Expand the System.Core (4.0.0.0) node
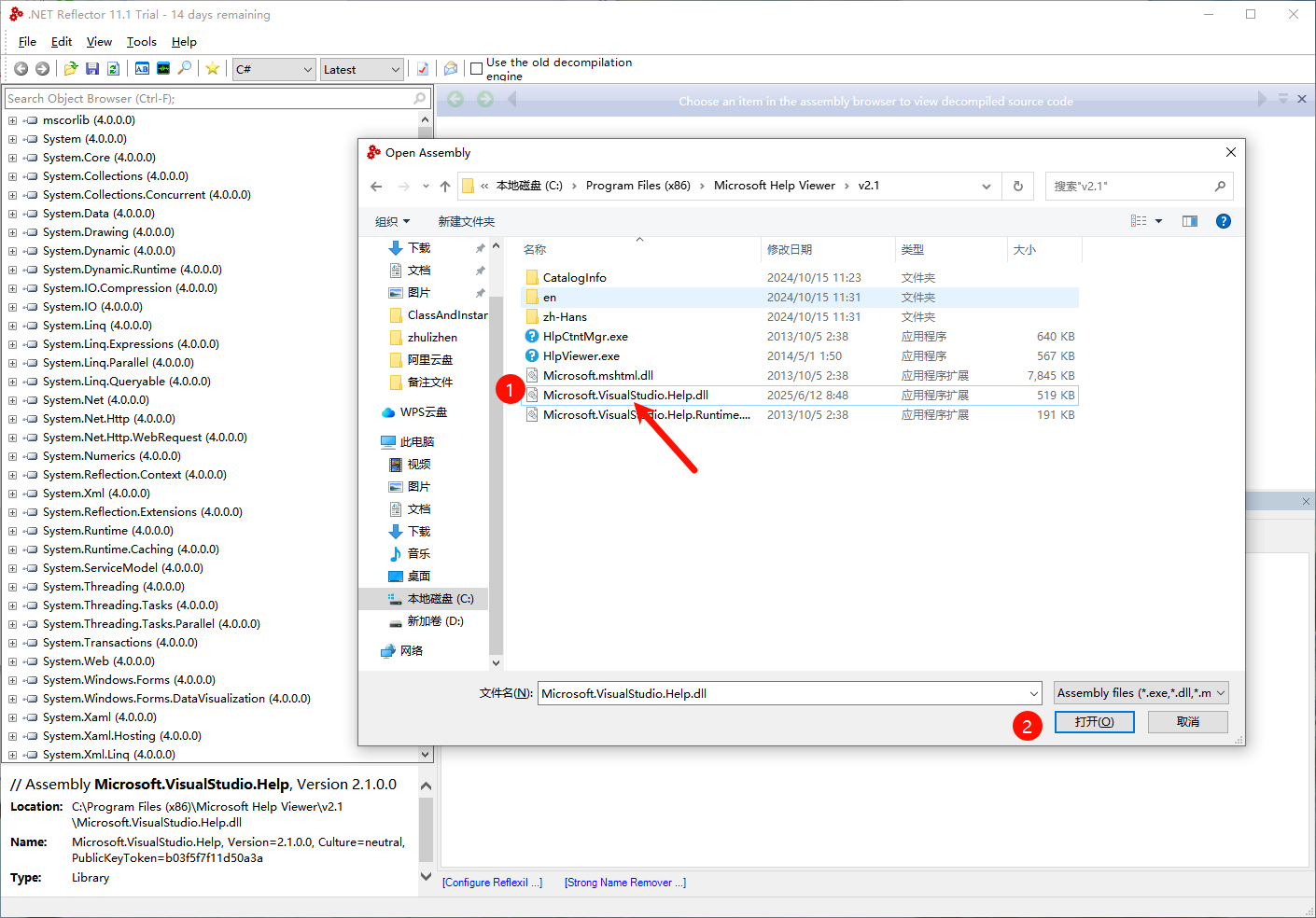This screenshot has width=1316, height=918. tap(13, 158)
